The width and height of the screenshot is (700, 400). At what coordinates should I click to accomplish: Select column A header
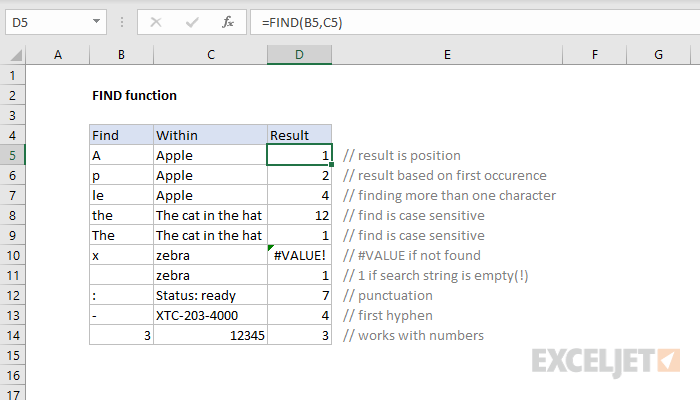(58, 55)
